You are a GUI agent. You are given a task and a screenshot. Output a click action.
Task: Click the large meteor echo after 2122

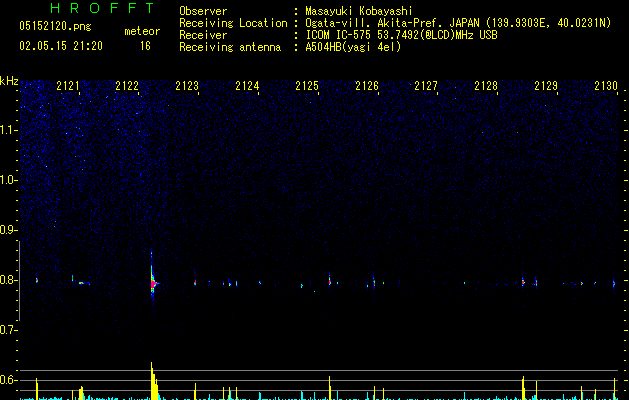153,283
